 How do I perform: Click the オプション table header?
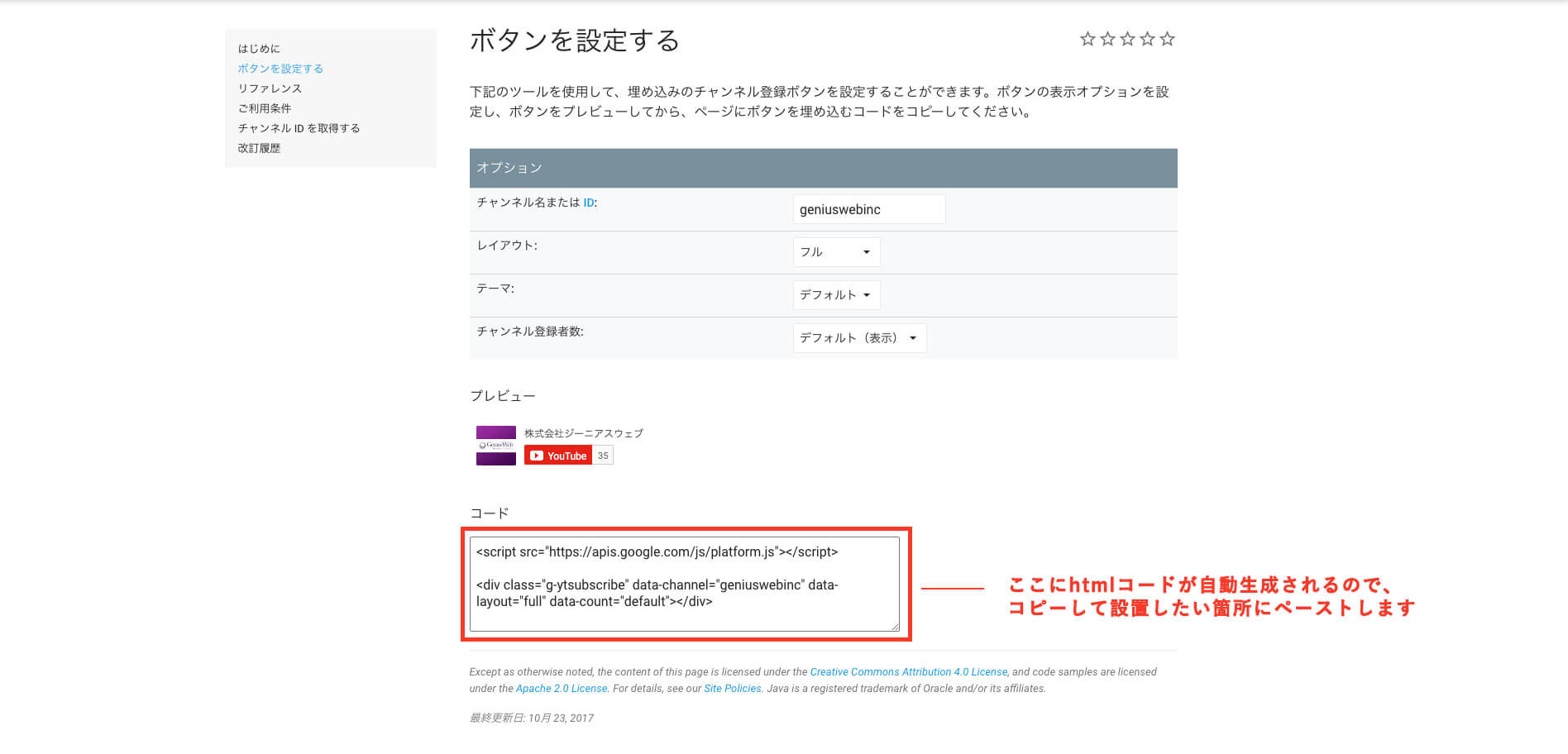[x=823, y=168]
